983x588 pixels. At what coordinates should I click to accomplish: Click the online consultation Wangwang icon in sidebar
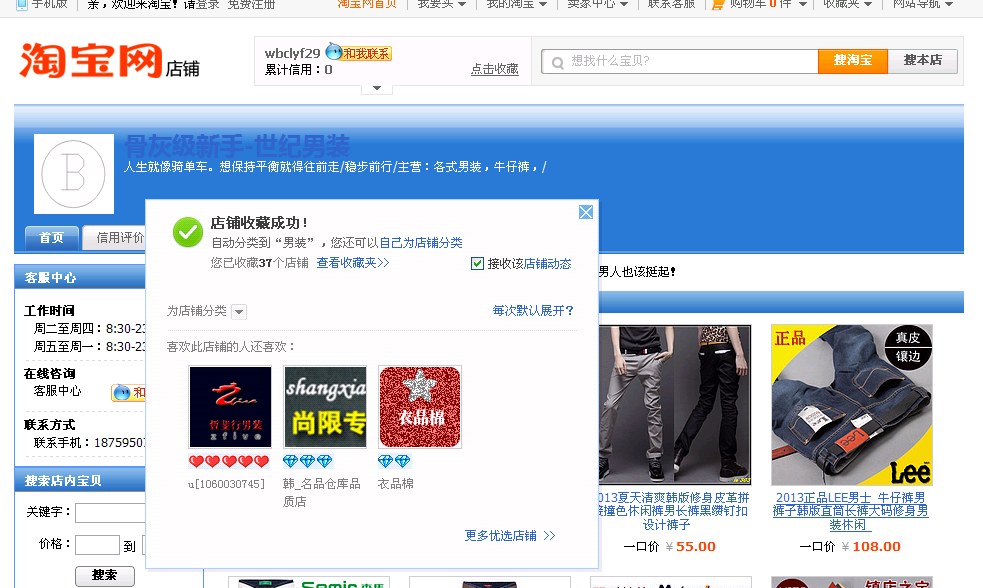tap(128, 392)
